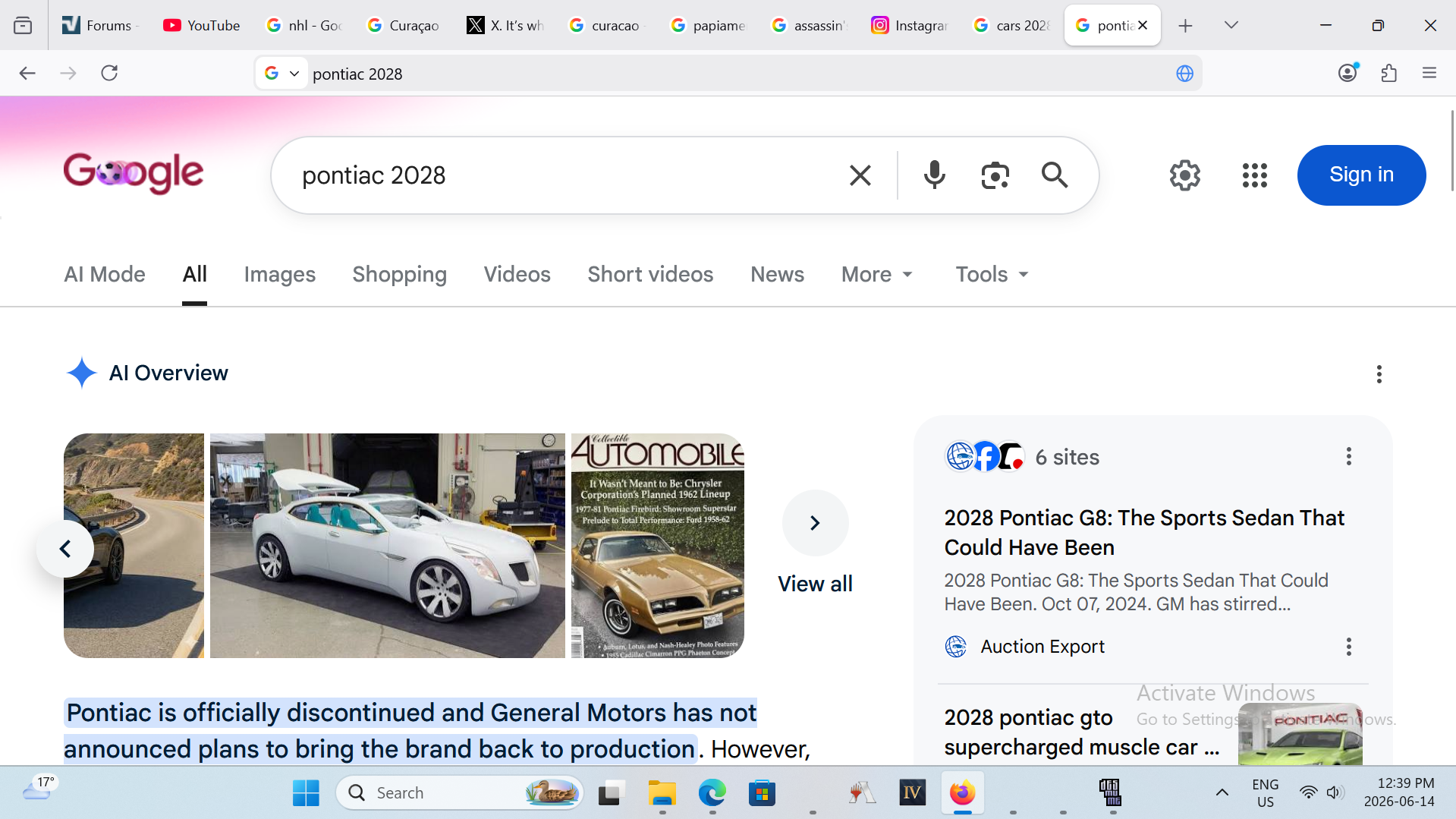Expand the Tools dropdown
This screenshot has height=819, width=1456.
click(992, 274)
